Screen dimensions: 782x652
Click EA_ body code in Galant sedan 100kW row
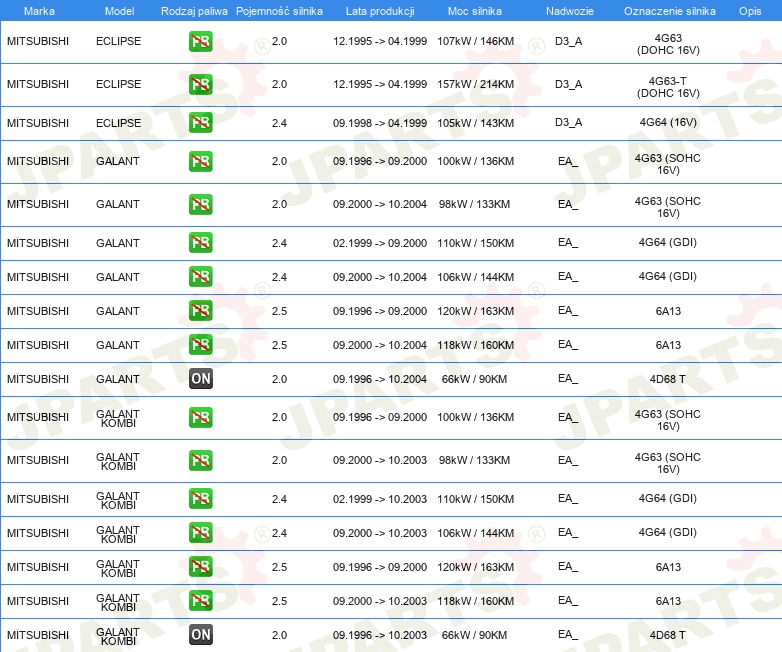point(568,162)
